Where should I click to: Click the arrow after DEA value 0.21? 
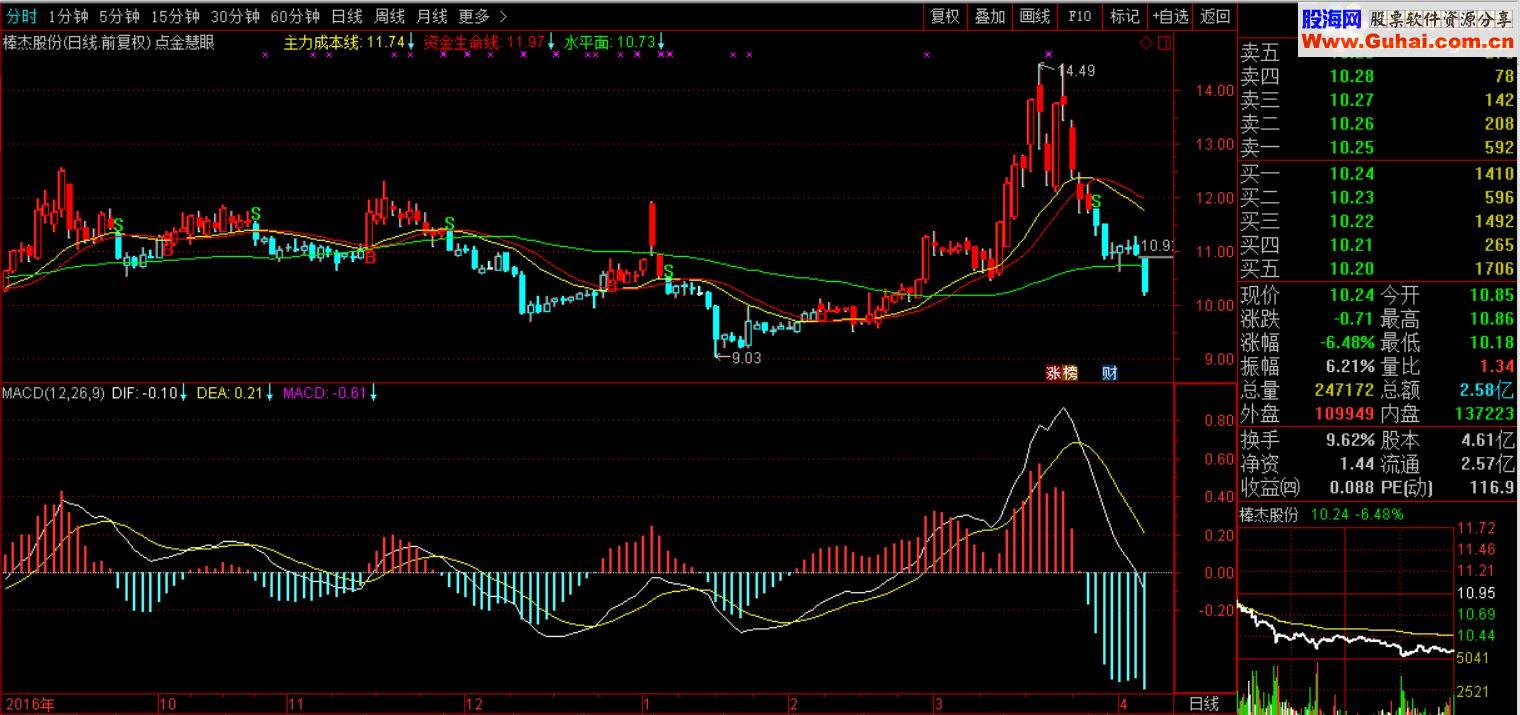tap(269, 393)
